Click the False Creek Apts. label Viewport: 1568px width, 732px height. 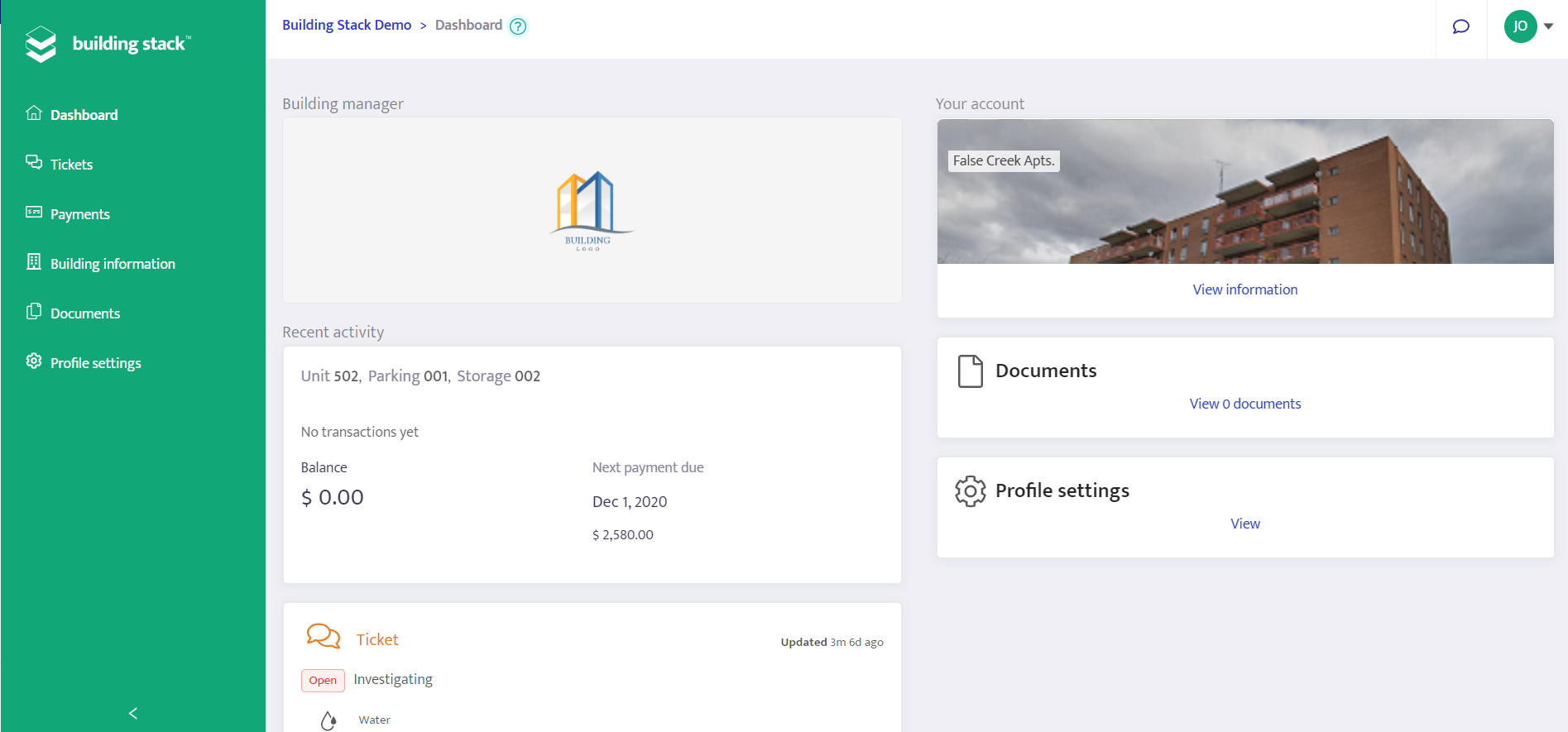[x=1004, y=160]
